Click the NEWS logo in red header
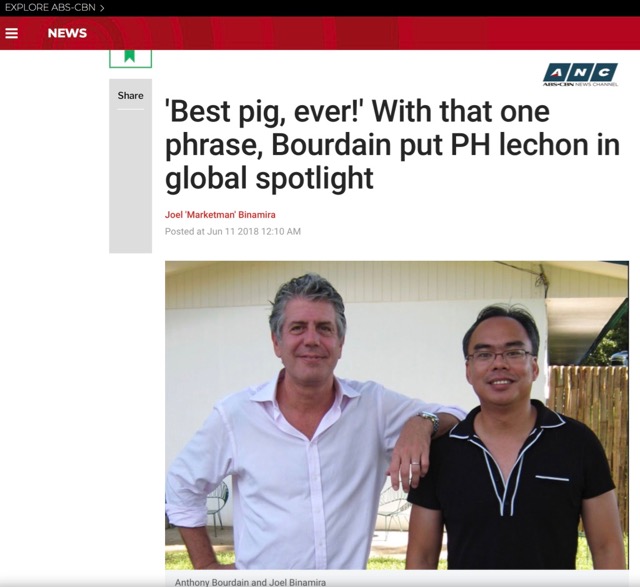This screenshot has height=587, width=640. 67,33
